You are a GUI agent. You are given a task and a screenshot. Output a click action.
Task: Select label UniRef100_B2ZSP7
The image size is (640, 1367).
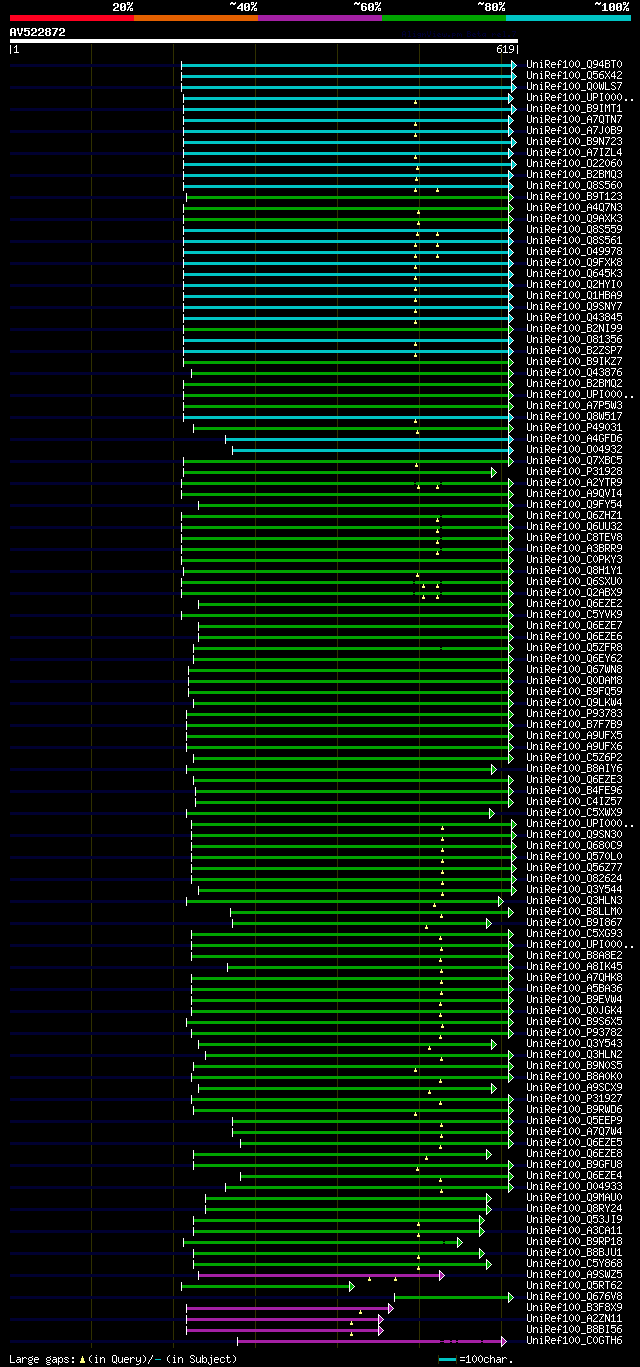coord(574,351)
